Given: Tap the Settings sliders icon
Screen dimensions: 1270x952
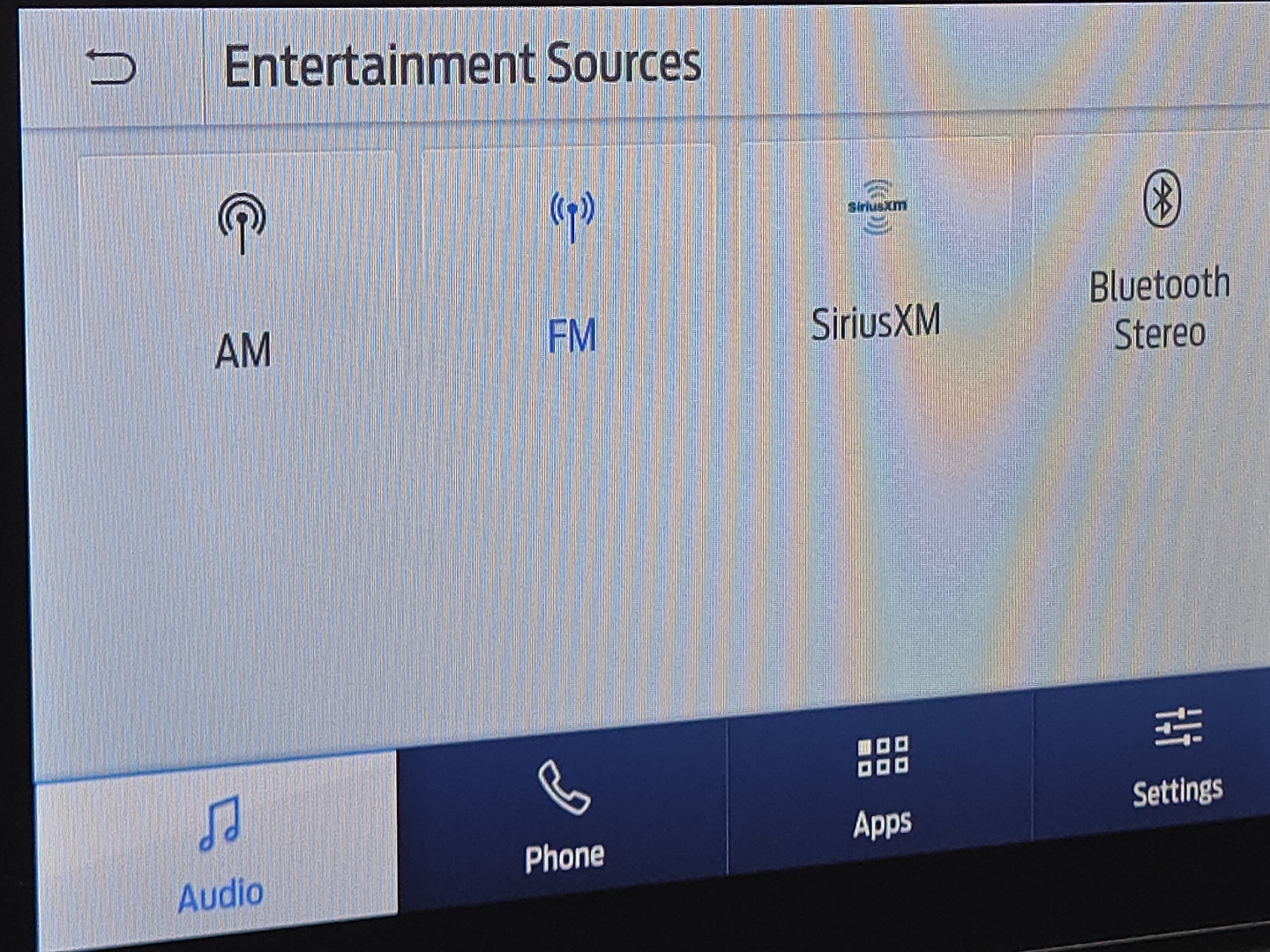Looking at the screenshot, I should 1178,728.
